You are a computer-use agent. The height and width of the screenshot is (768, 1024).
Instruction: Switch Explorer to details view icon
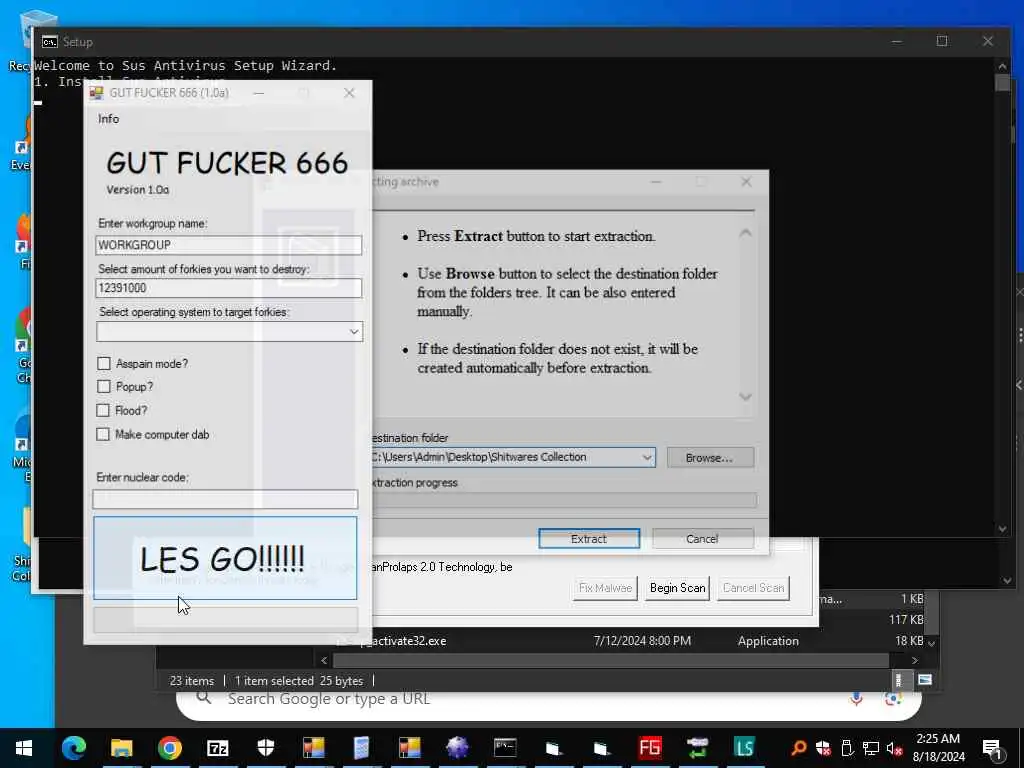(x=899, y=680)
